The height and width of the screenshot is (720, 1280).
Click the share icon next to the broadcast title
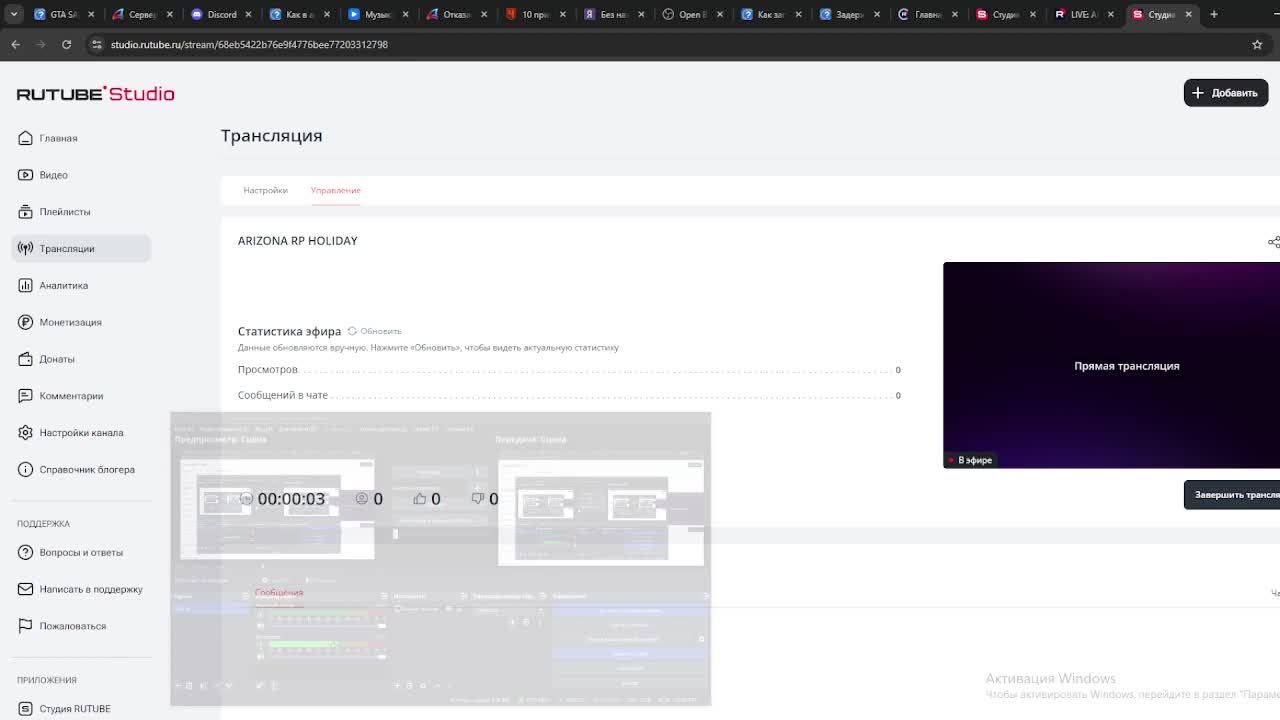pyautogui.click(x=1273, y=242)
